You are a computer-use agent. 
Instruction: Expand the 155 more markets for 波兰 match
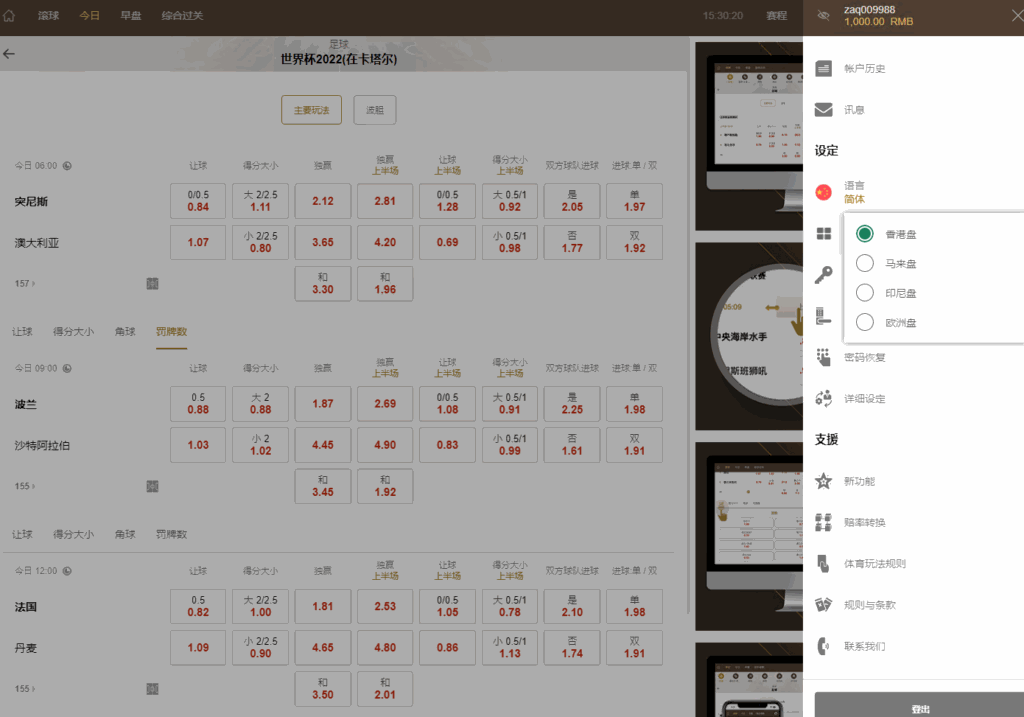24,486
